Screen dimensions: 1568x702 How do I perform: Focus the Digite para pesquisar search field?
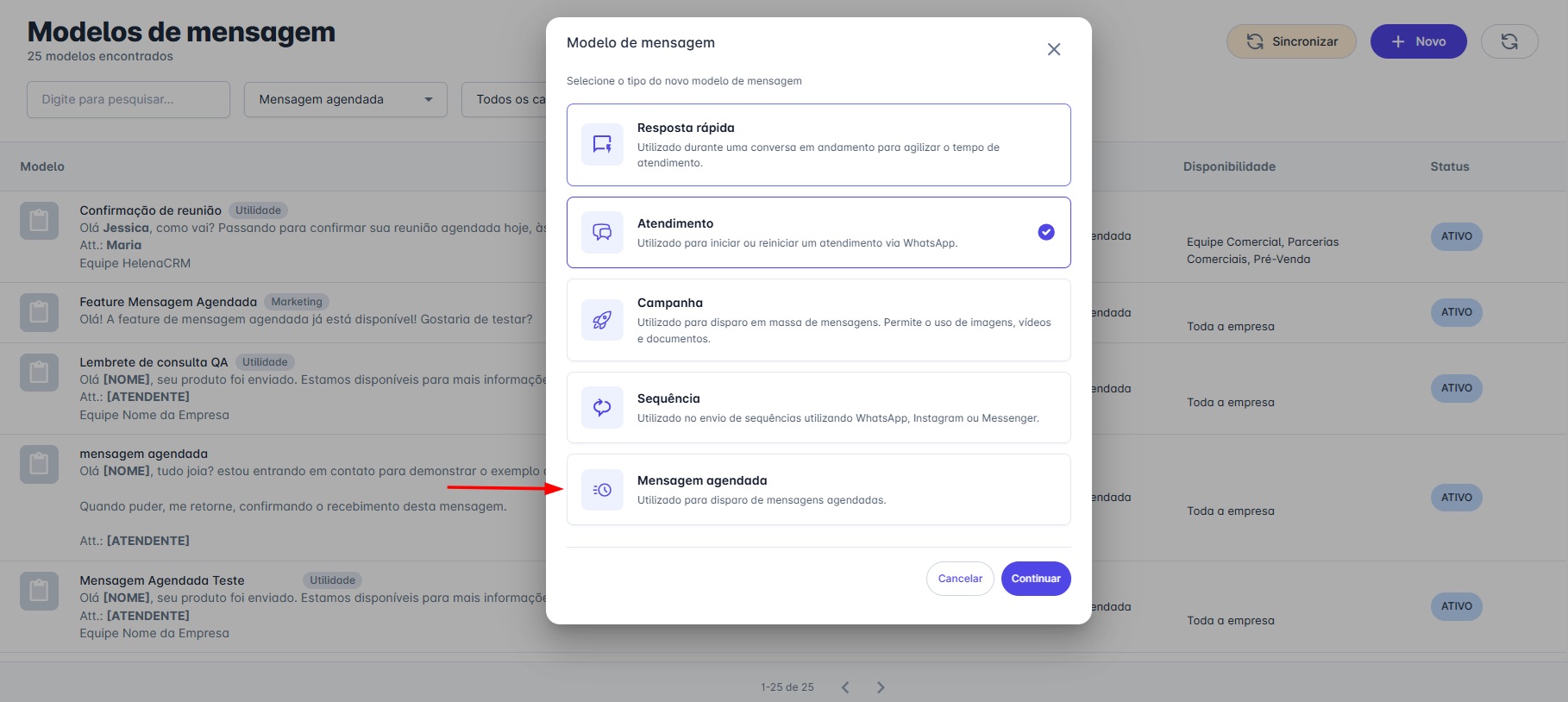tap(129, 99)
